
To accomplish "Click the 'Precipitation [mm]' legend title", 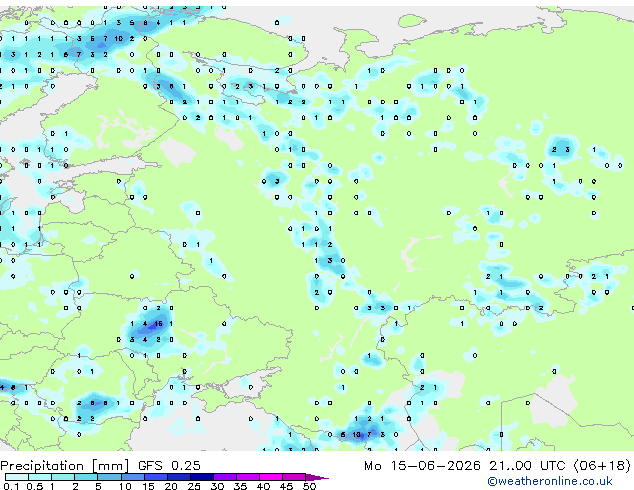I will click(x=65, y=466).
